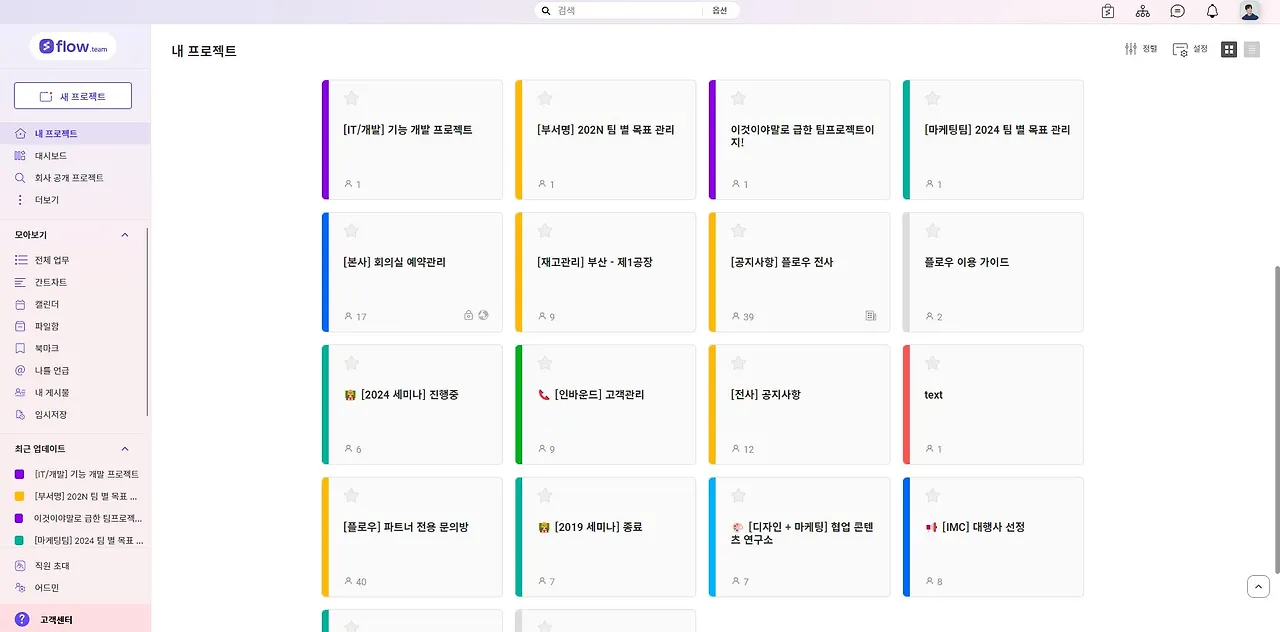The width and height of the screenshot is (1280, 632).
Task: Star the [본사] 회의실 예약관리 card
Action: 351,231
